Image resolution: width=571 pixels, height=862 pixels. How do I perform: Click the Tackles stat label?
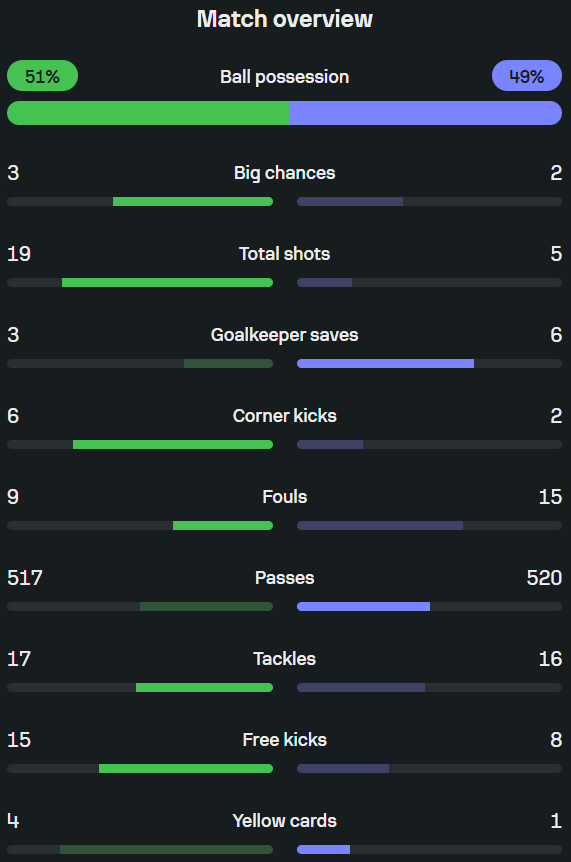coord(285,659)
